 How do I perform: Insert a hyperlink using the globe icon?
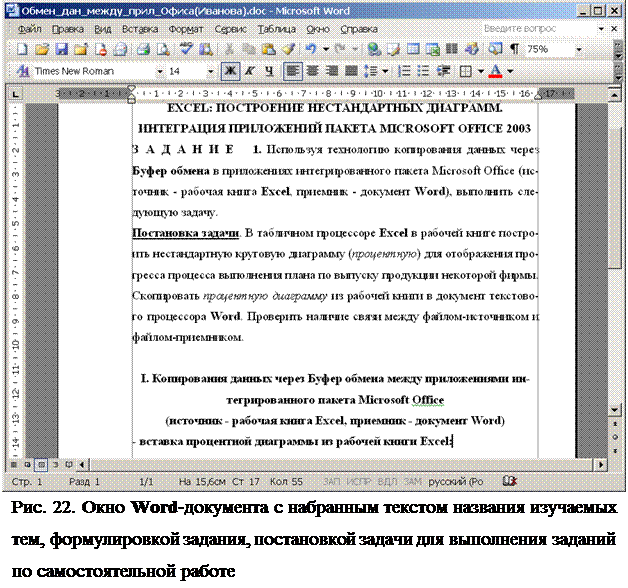coord(374,49)
